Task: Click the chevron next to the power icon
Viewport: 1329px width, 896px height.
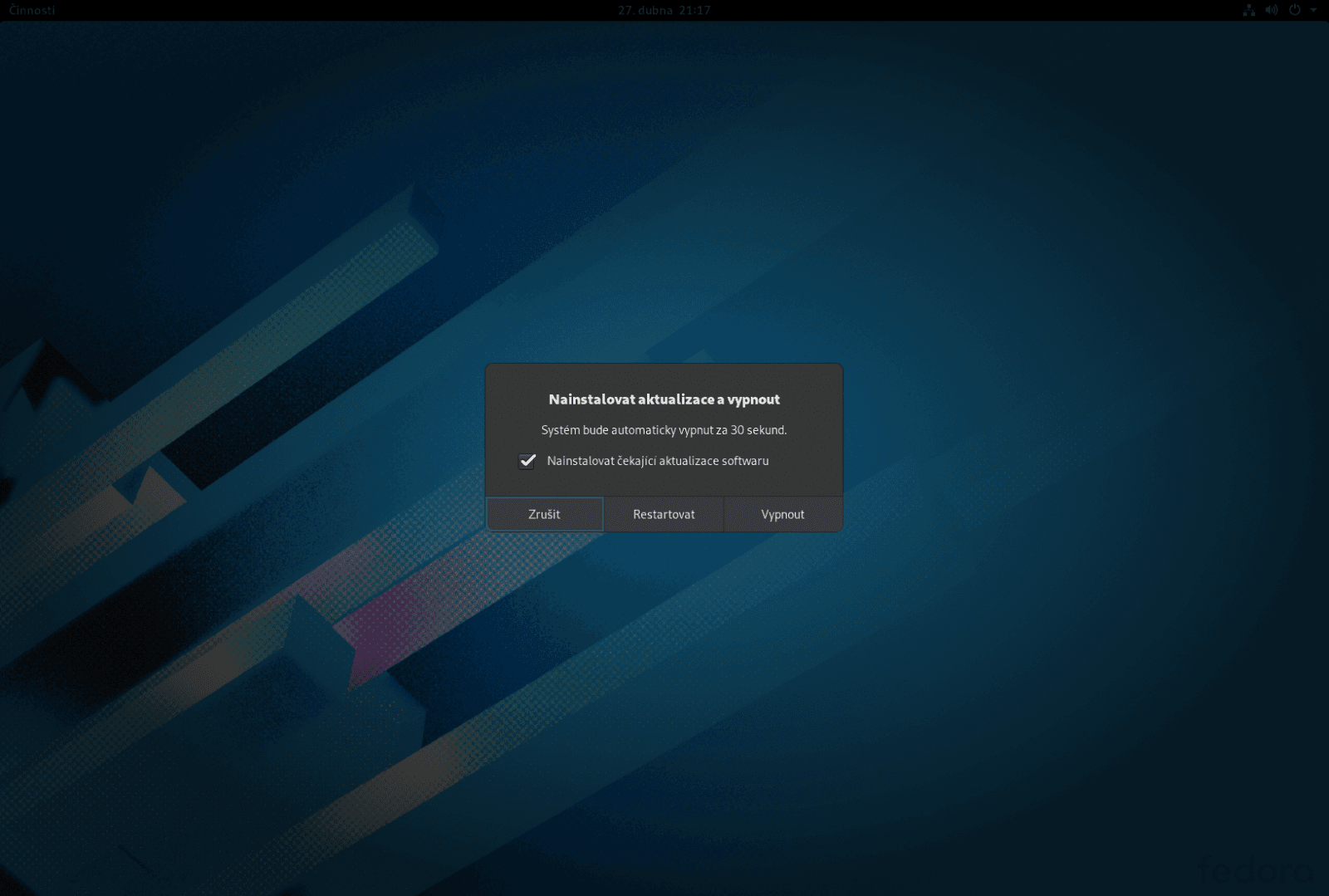Action: tap(1312, 10)
